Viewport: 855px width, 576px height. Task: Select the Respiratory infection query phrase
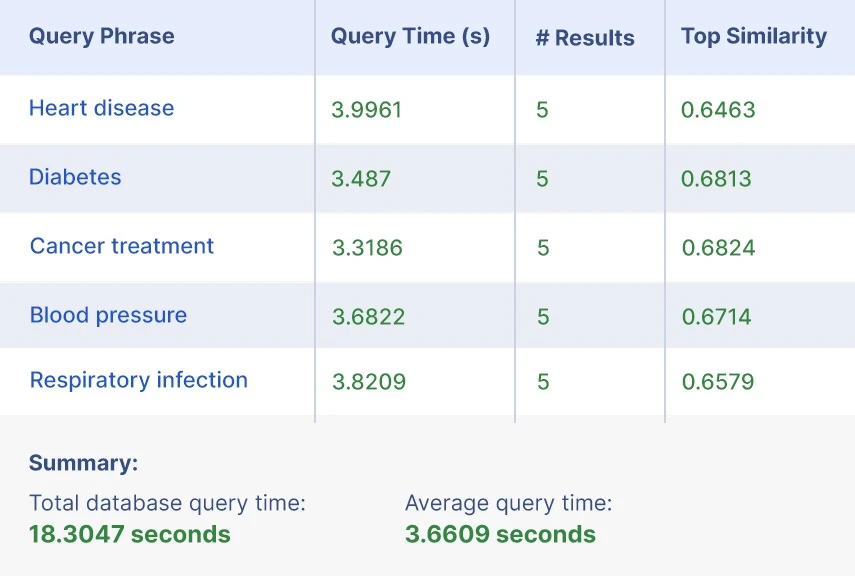tap(139, 380)
